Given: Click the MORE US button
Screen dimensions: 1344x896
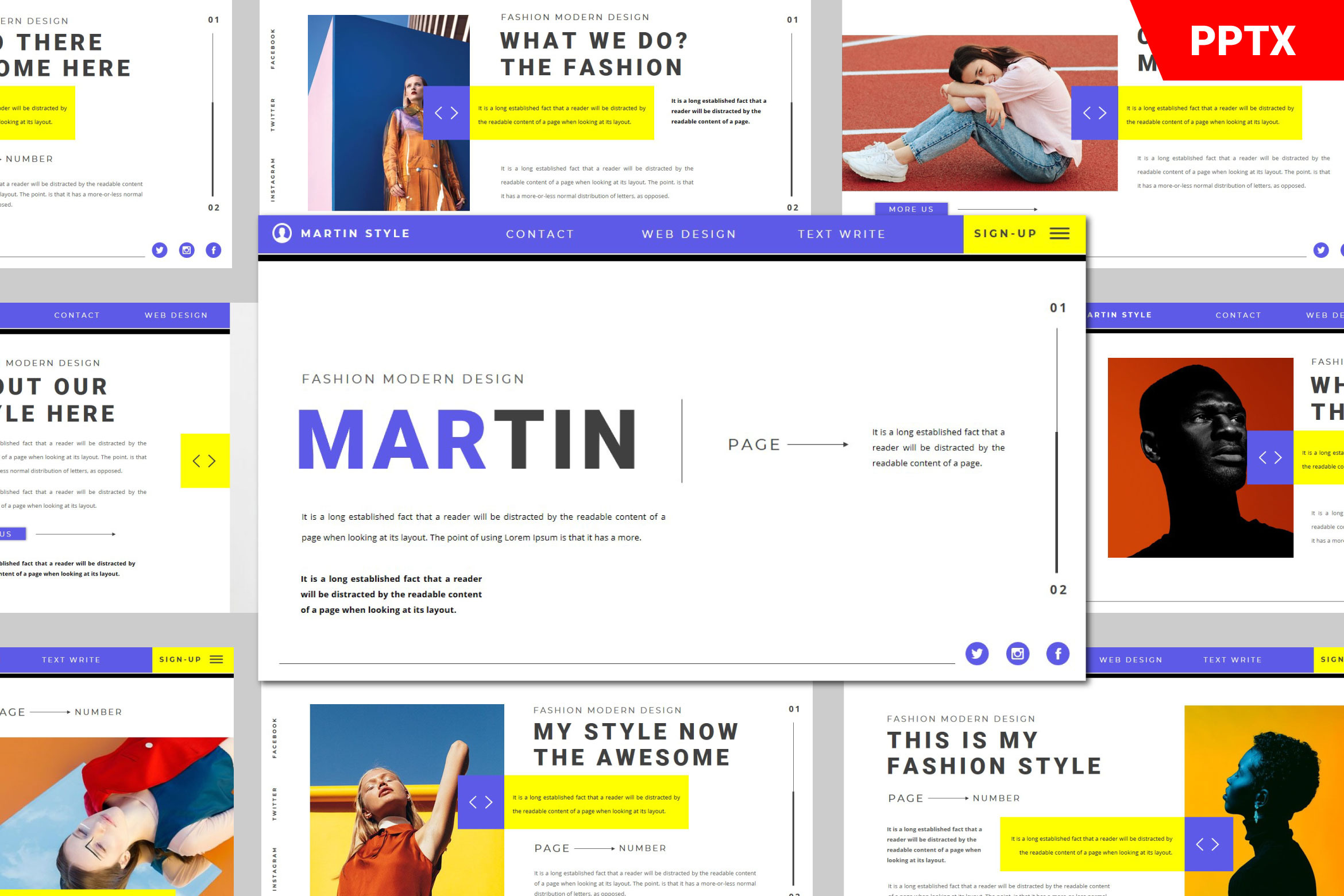Looking at the screenshot, I should point(911,209).
